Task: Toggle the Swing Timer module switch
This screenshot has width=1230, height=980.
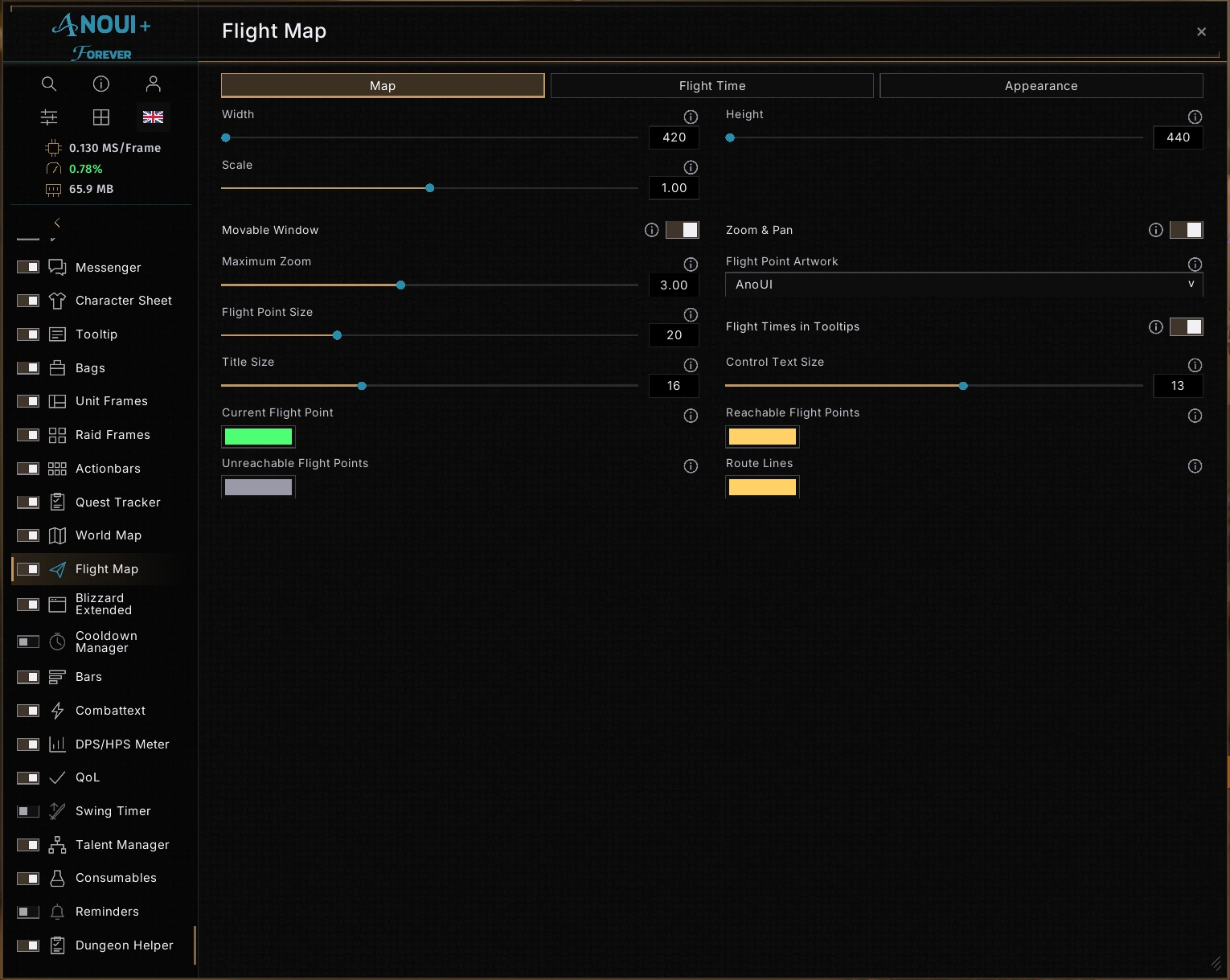Action: [28, 811]
